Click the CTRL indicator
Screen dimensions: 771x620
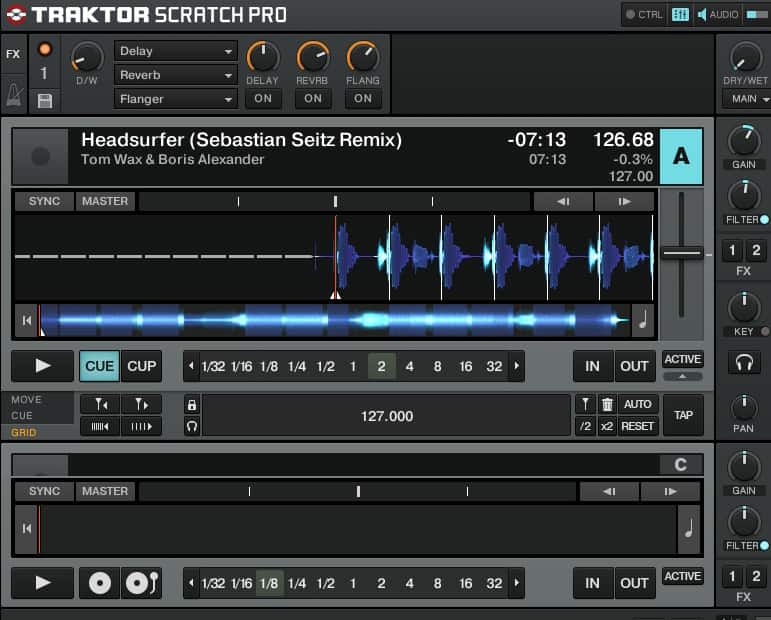pyautogui.click(x=644, y=15)
